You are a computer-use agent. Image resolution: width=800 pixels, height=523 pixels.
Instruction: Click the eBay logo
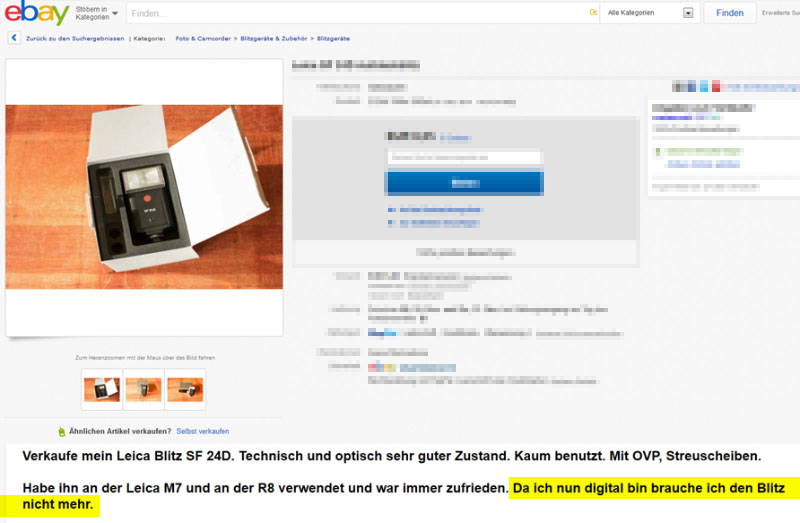pyautogui.click(x=37, y=12)
